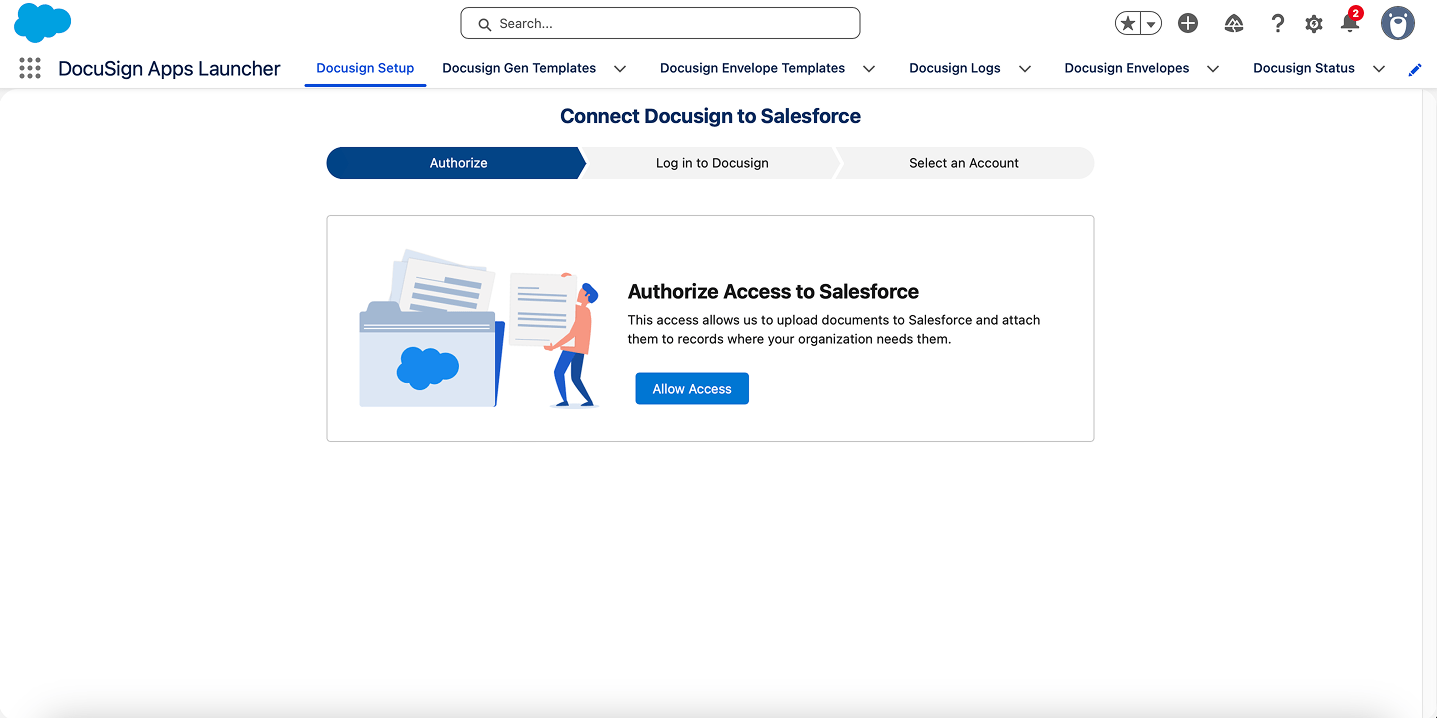1437x718 pixels.
Task: Expand the Docusign Envelopes chevron
Action: [1213, 69]
